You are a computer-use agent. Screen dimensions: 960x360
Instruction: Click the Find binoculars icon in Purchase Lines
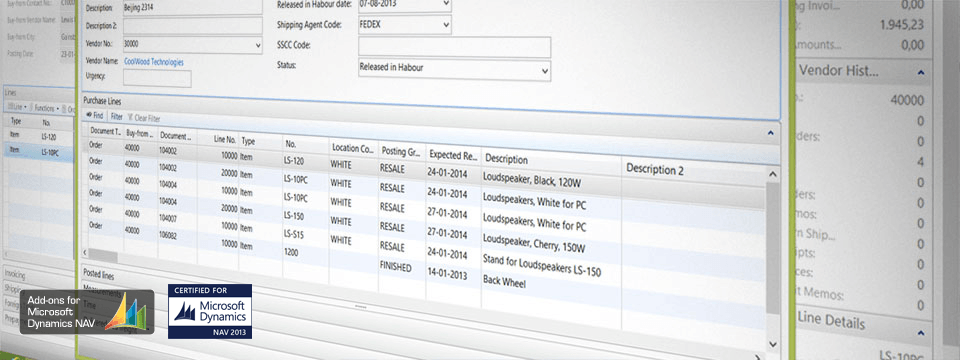(x=89, y=115)
